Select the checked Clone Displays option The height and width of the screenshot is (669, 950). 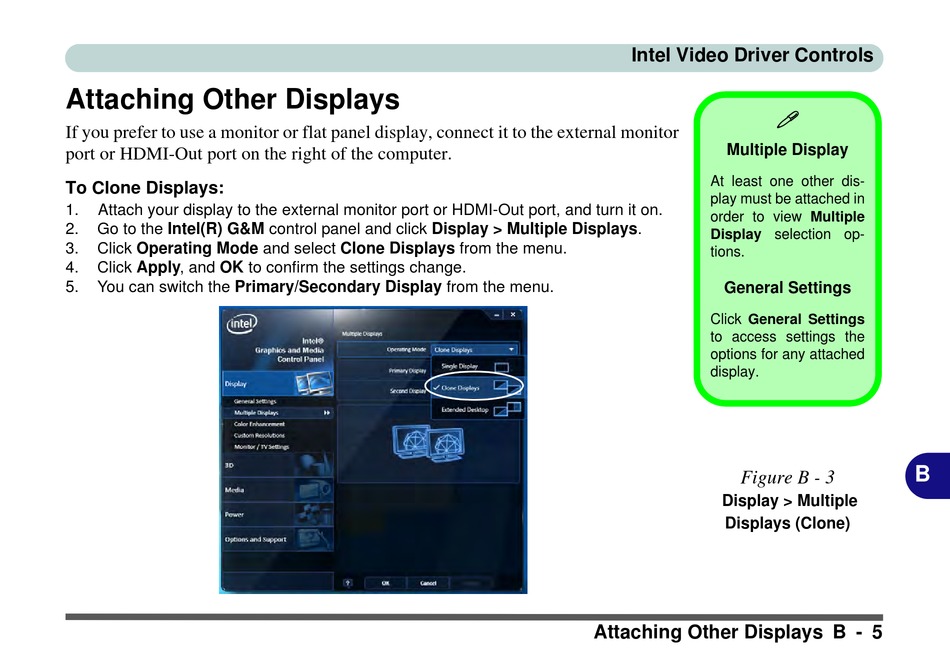pyautogui.click(x=477, y=388)
